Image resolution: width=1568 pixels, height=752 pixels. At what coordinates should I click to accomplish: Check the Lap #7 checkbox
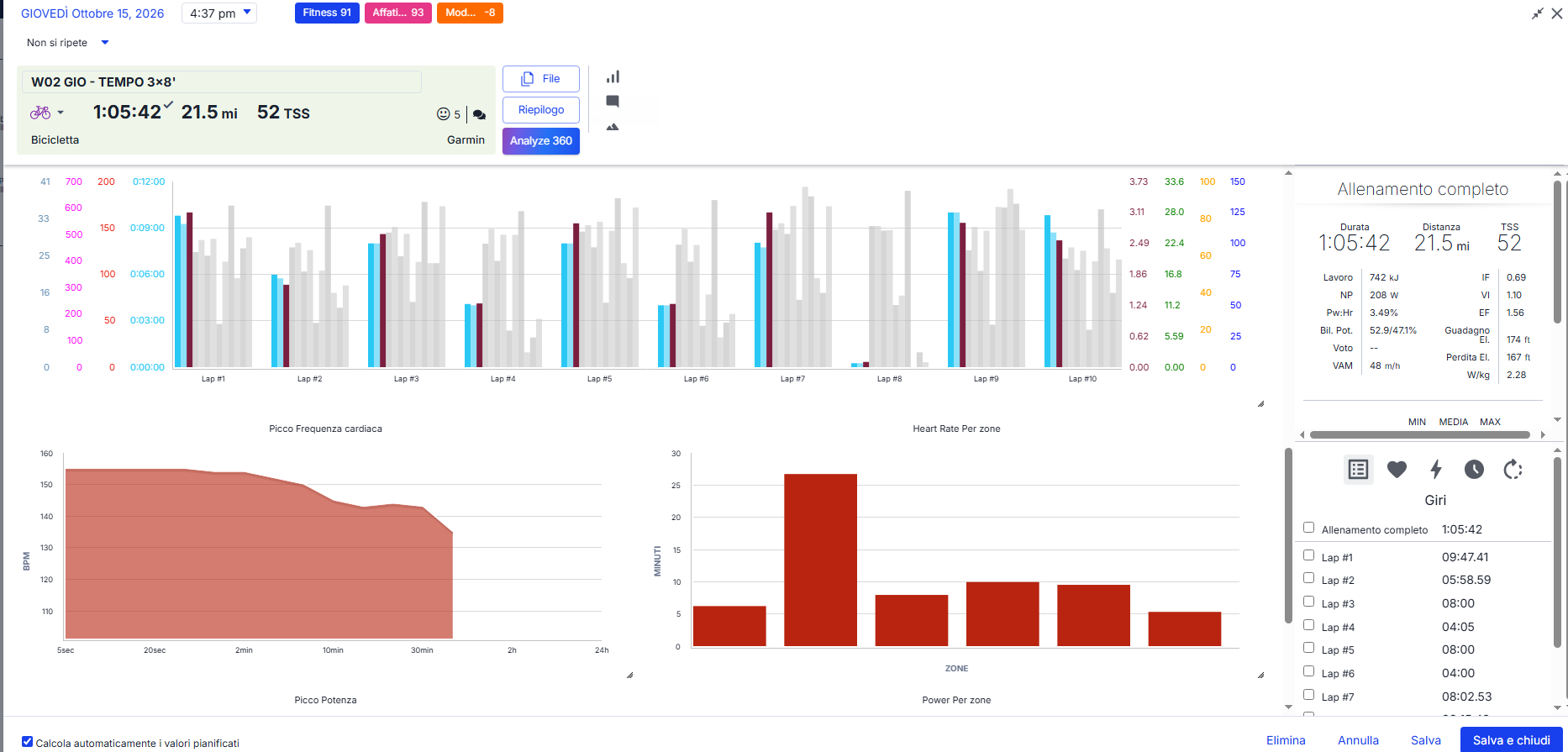tap(1308, 695)
